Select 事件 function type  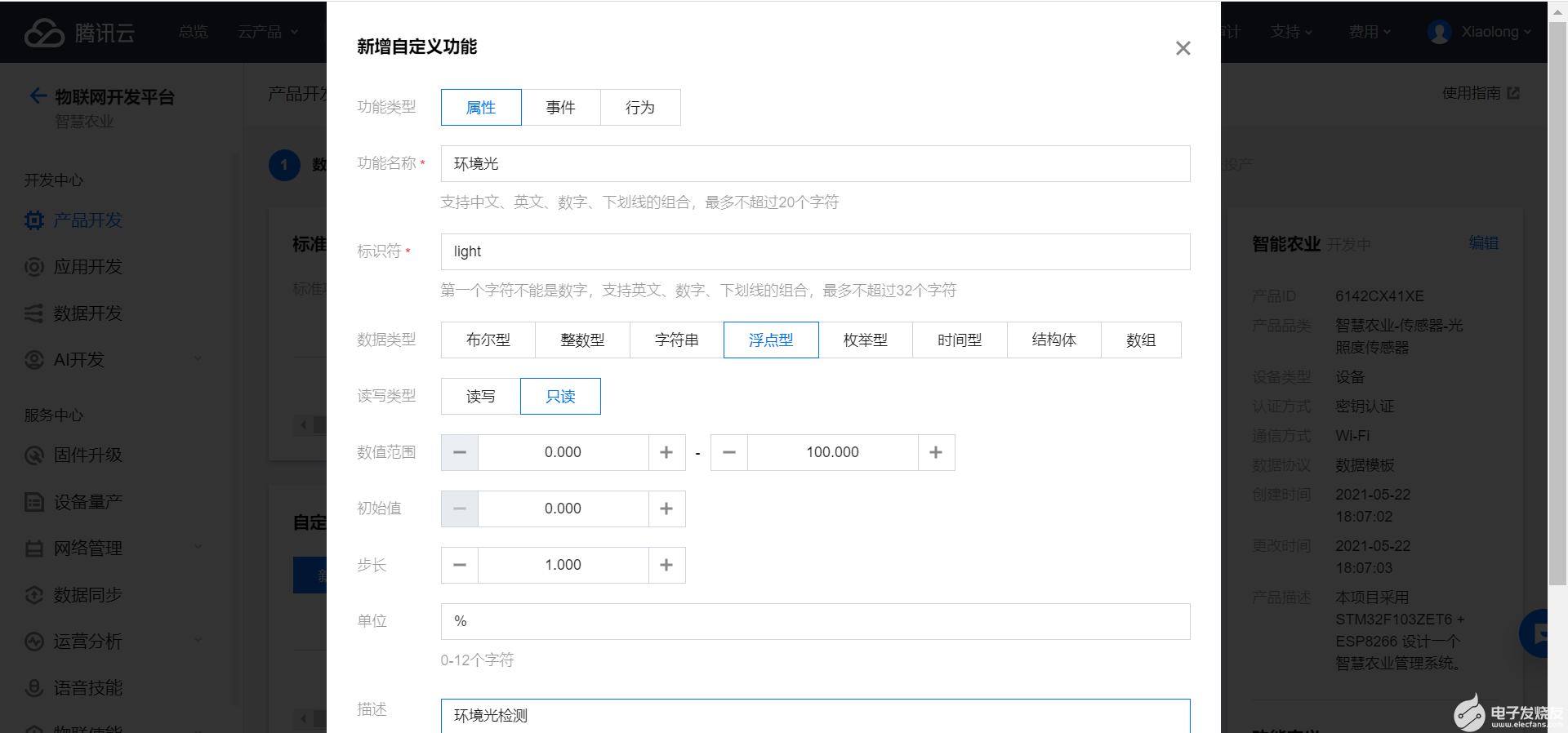[x=560, y=107]
